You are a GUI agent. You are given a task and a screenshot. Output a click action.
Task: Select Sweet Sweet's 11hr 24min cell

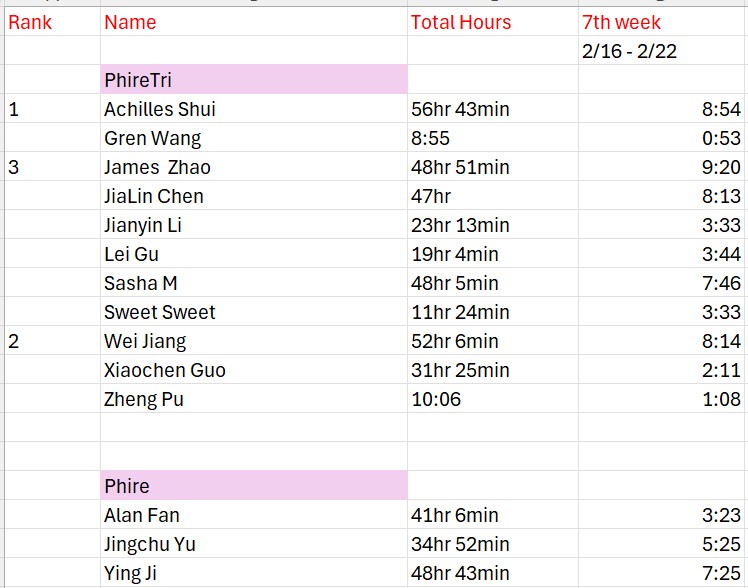492,312
